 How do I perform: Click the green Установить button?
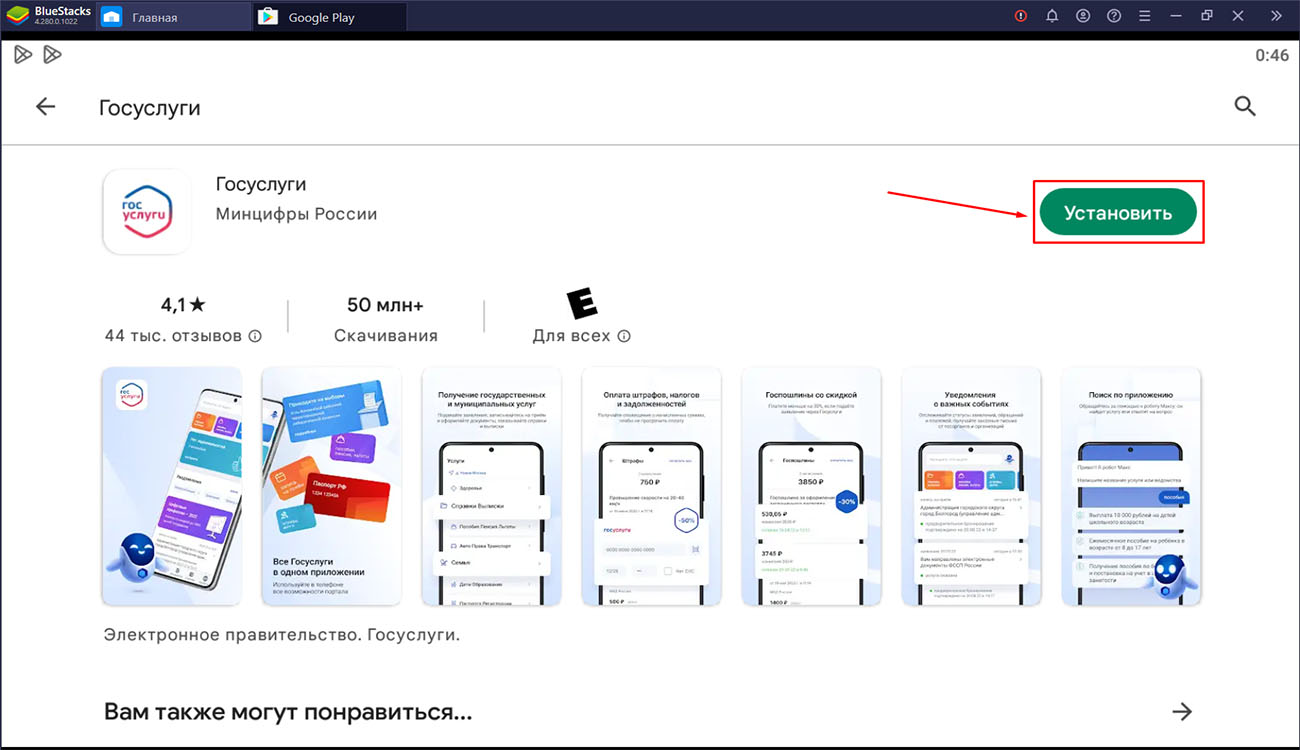pos(1118,212)
